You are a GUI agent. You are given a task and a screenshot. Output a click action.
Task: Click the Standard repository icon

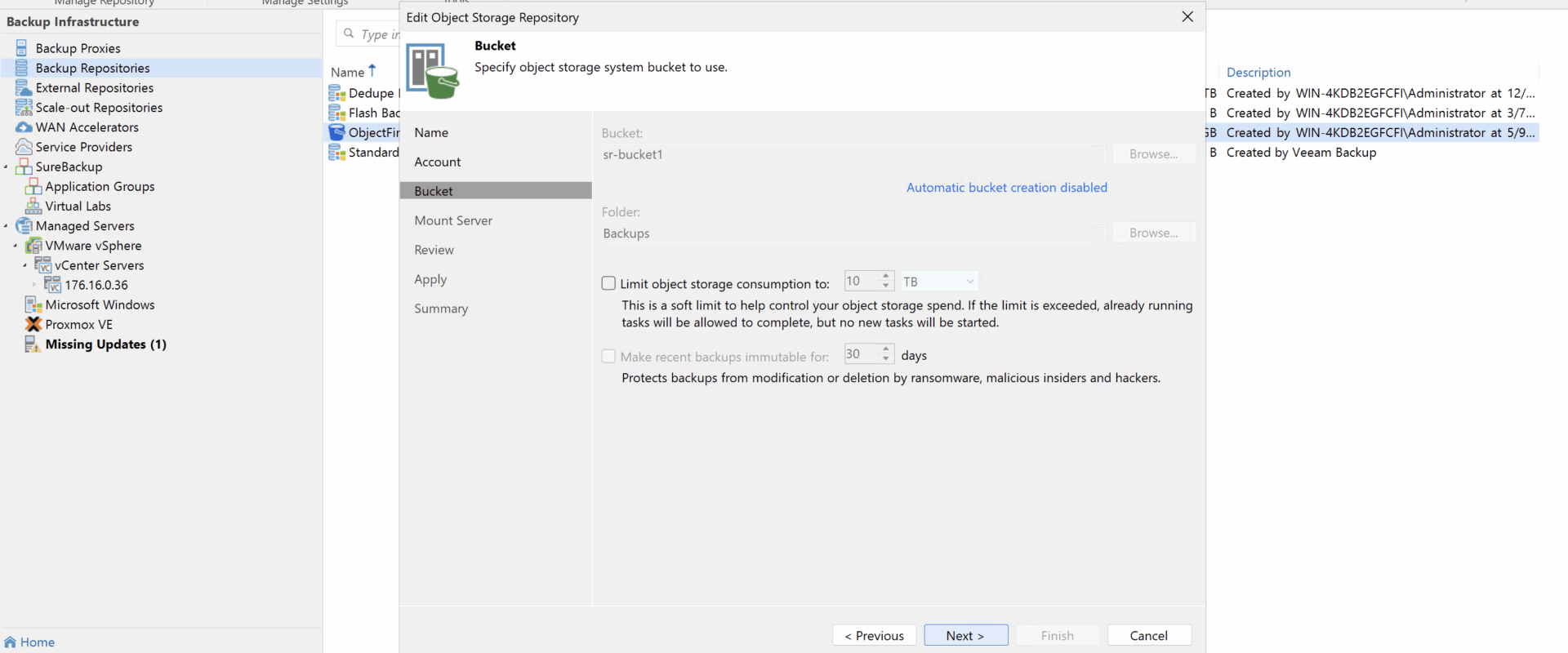click(x=336, y=152)
